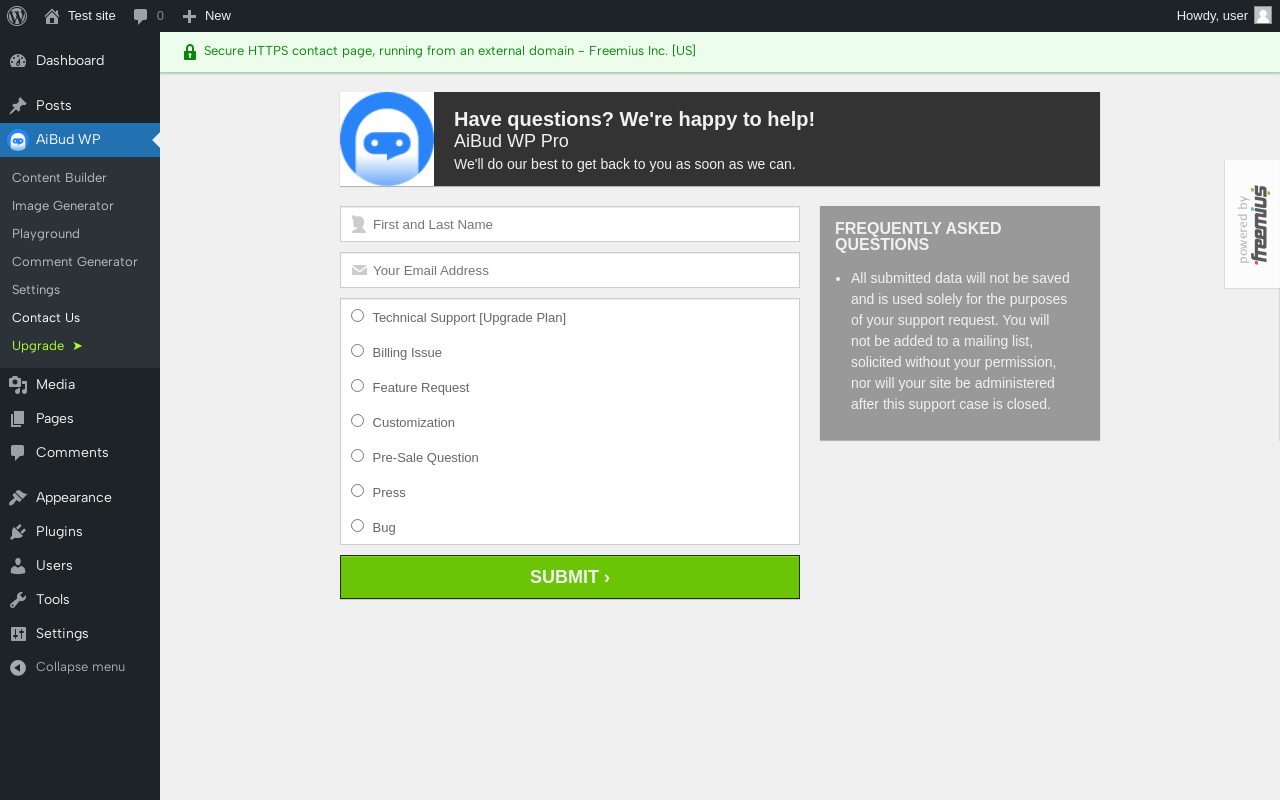Click the Settings sliders icon
1280x800 pixels.
pos(18,634)
